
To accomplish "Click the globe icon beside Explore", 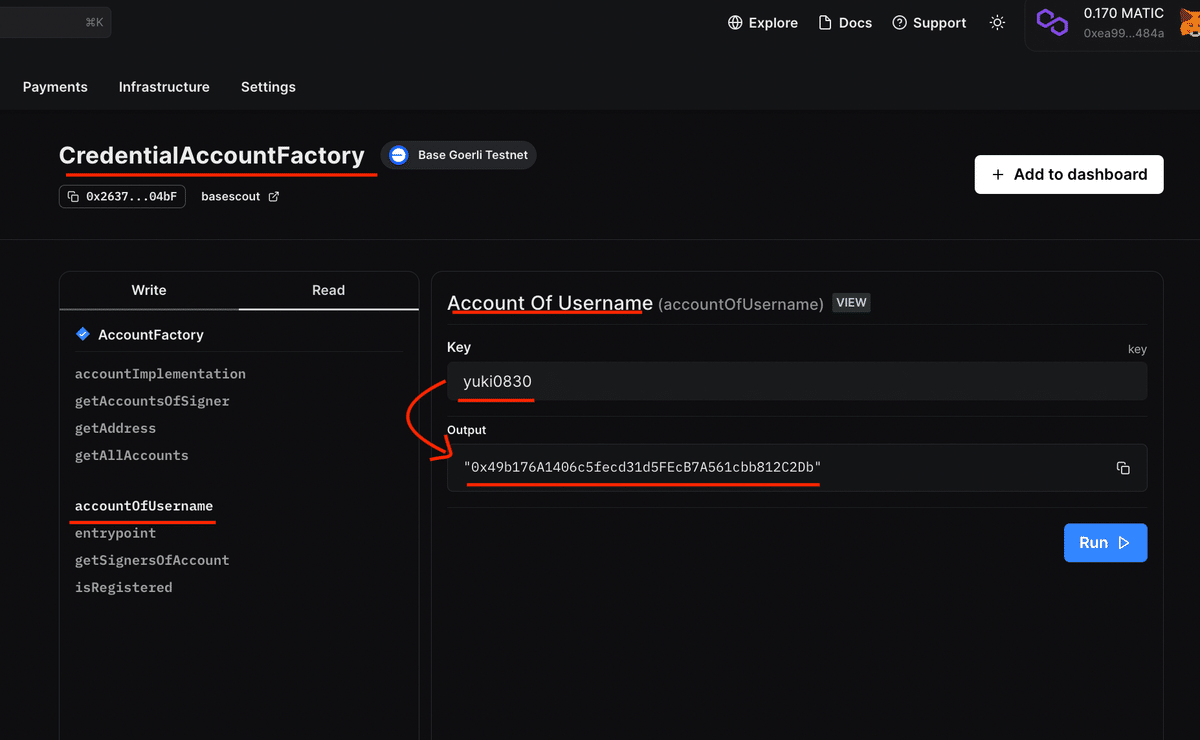I will tap(736, 22).
